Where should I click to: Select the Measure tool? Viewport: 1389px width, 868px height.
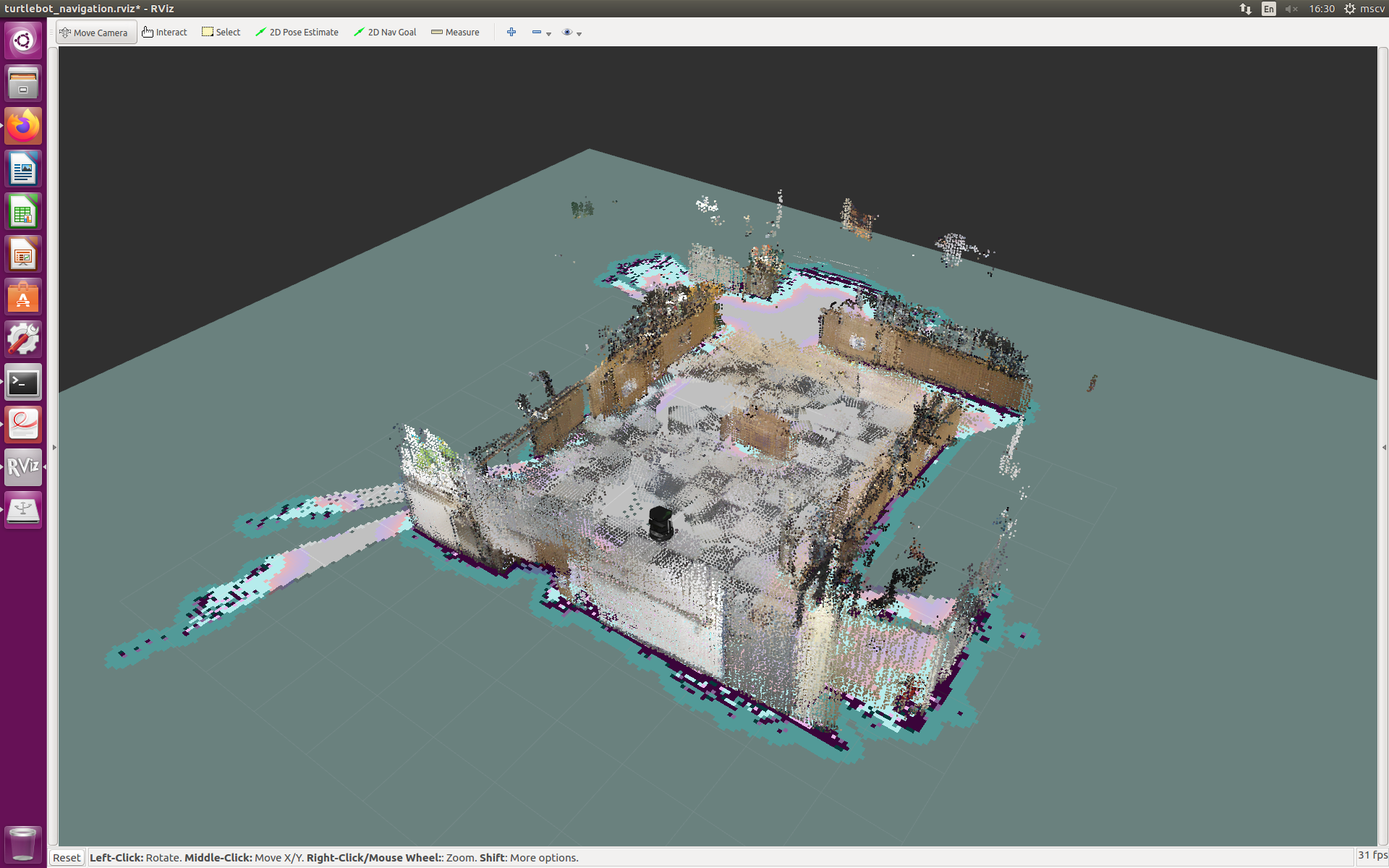click(x=455, y=33)
